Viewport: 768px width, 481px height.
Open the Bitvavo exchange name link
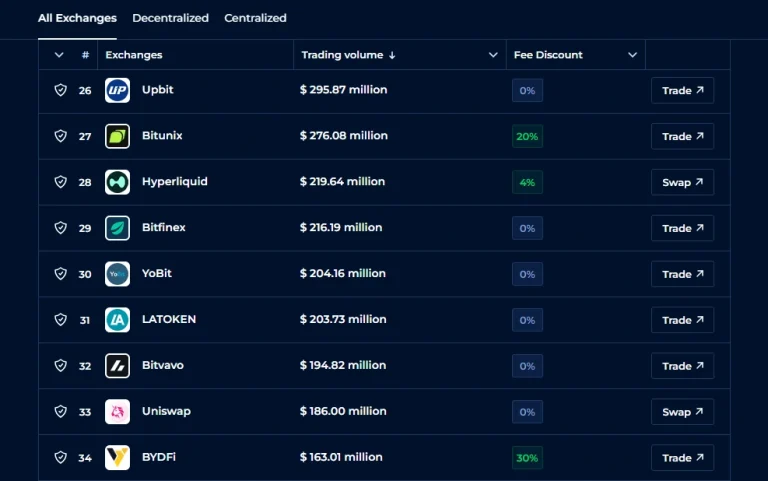(163, 365)
